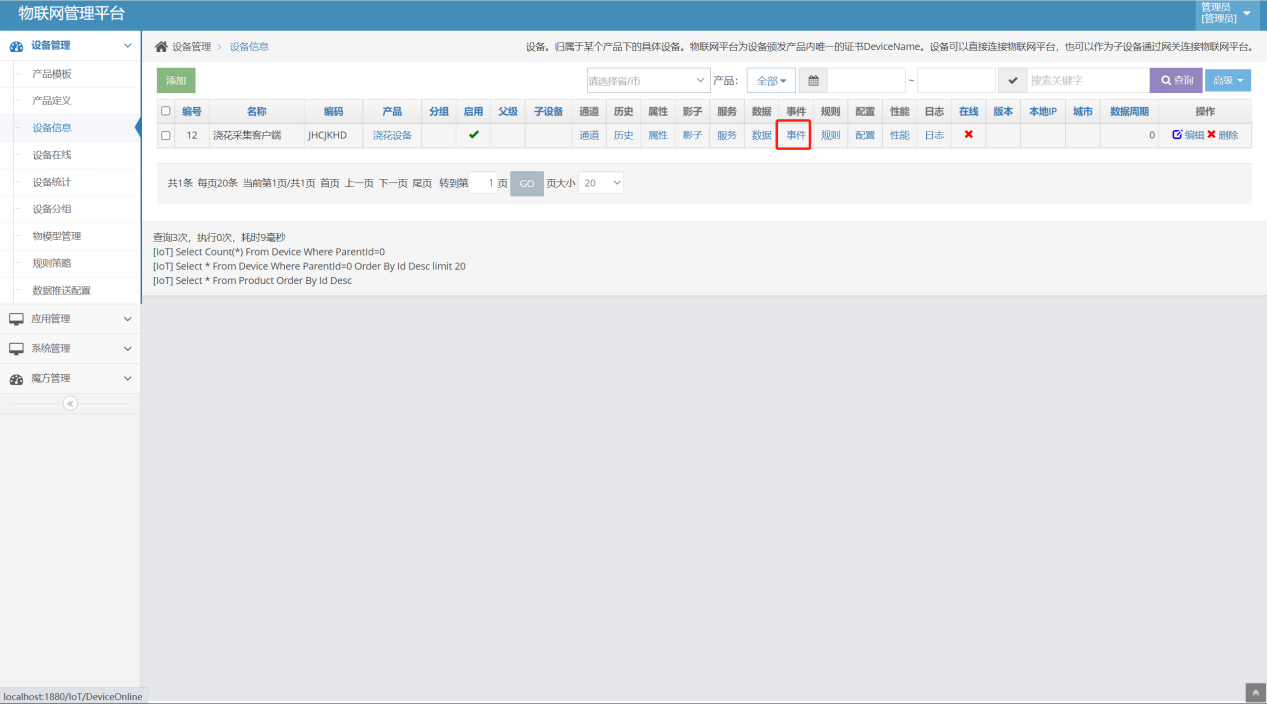
Task: Click the end date input field
Action: [x=956, y=80]
